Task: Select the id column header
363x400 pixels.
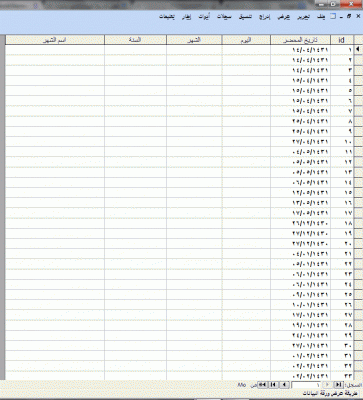Action: [342, 40]
